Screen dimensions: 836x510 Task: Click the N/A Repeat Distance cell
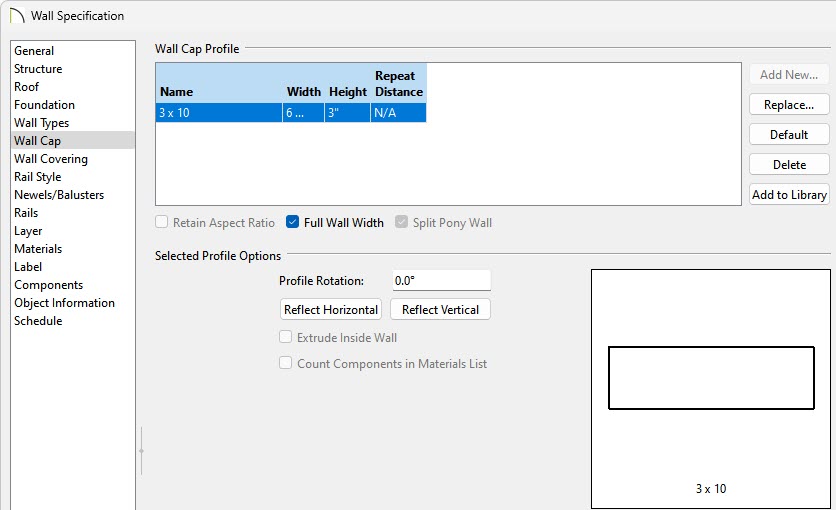point(398,113)
